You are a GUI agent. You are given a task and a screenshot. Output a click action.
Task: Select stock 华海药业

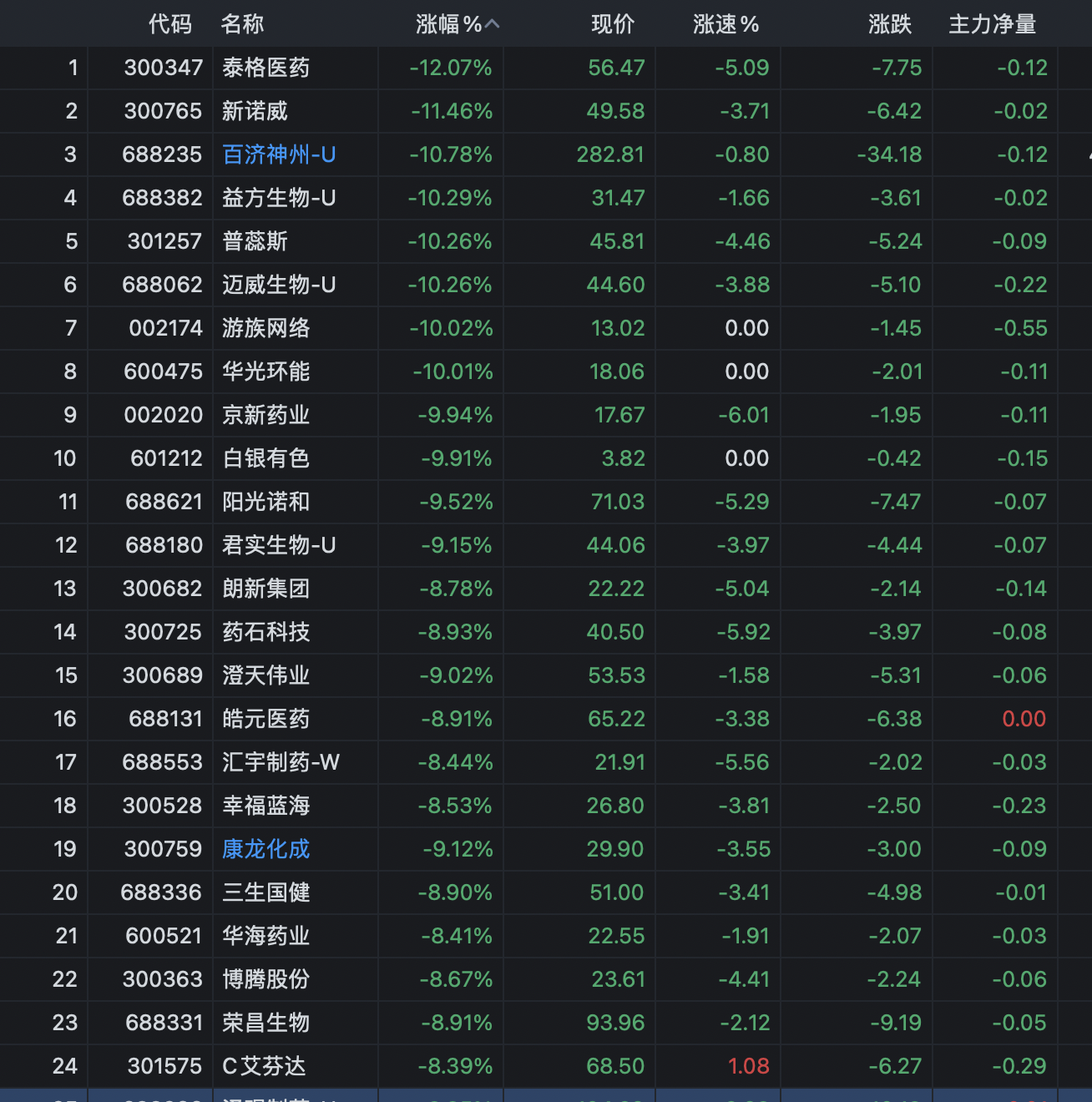click(x=266, y=936)
